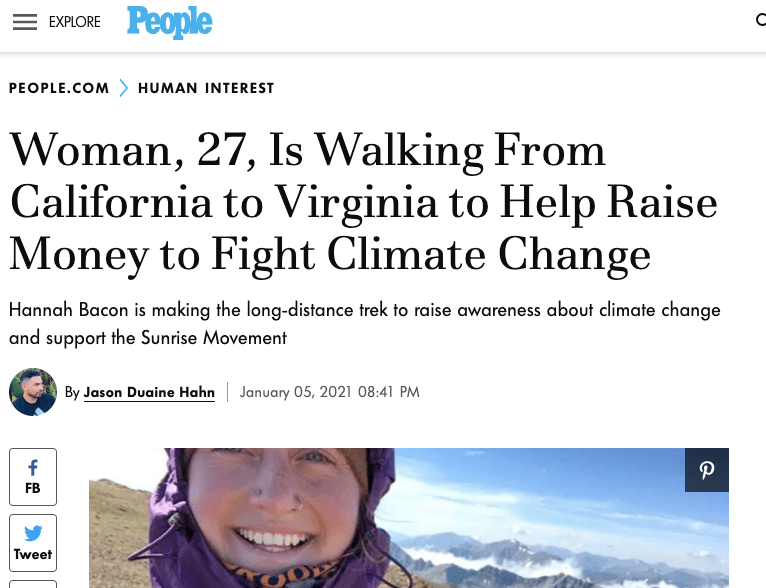Share the article on Facebook
The width and height of the screenshot is (766, 588).
33,476
